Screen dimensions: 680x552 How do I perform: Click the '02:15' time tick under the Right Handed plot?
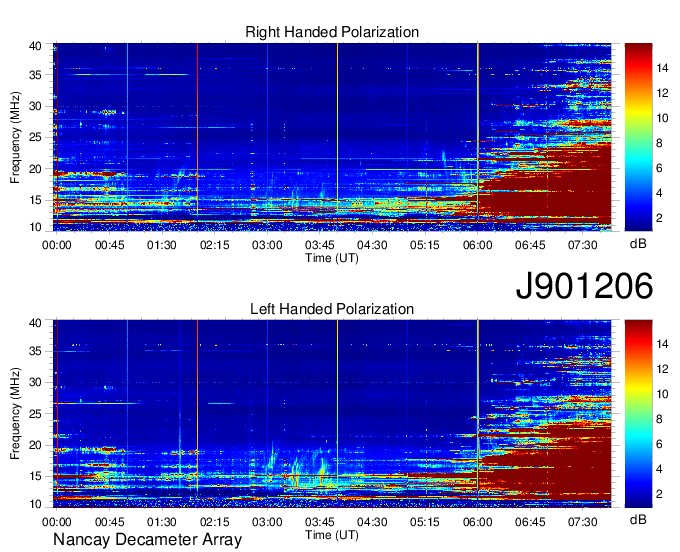click(x=215, y=245)
